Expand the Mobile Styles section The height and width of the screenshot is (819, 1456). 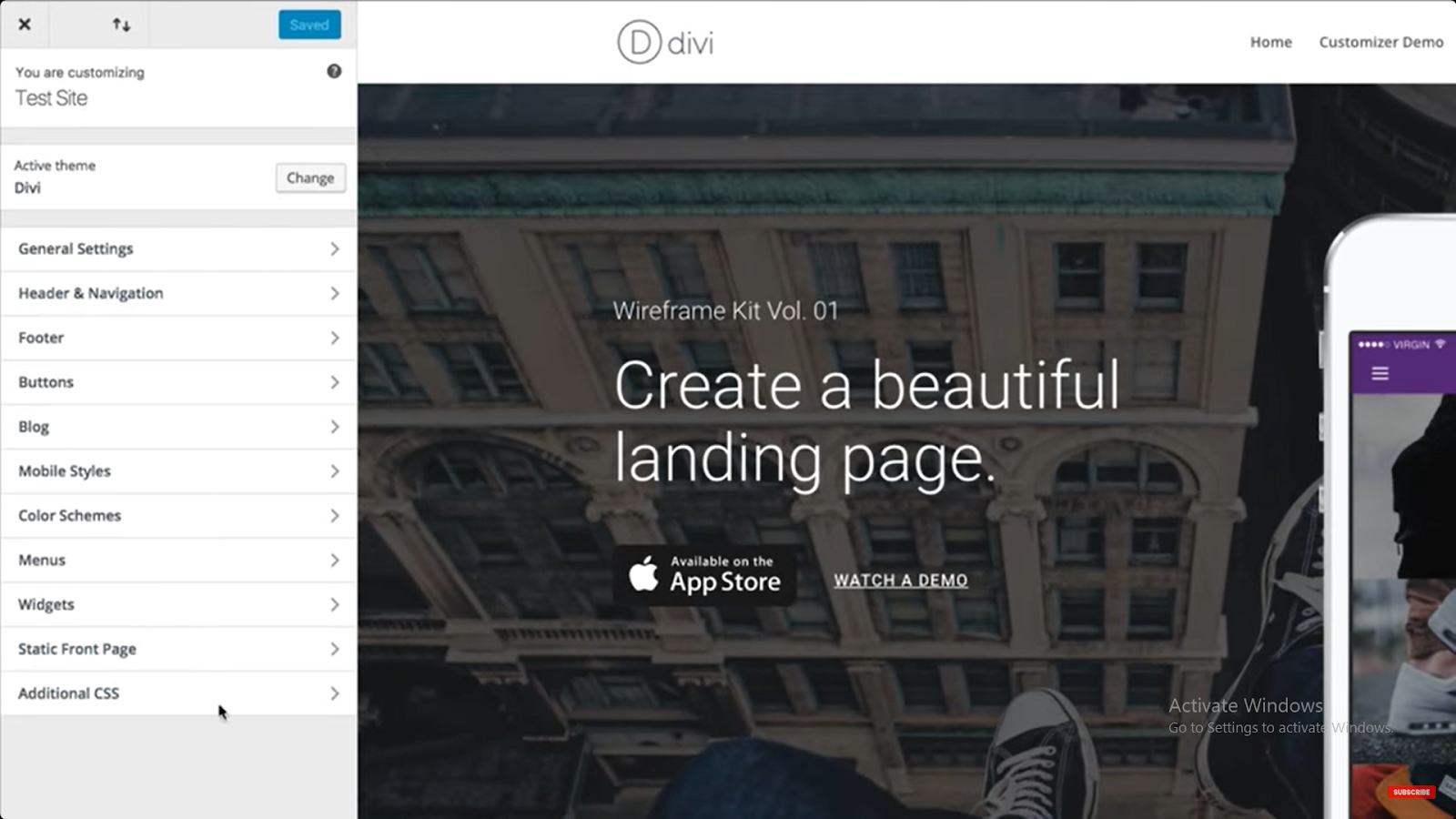pyautogui.click(x=178, y=470)
